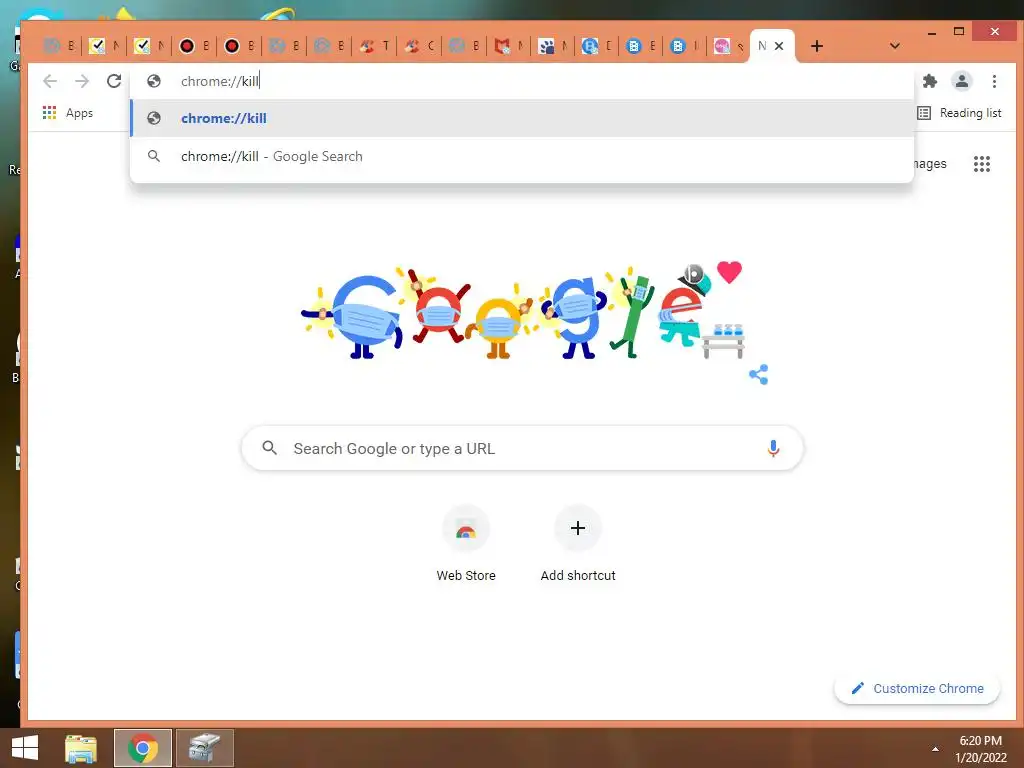
Task: Click the Apps shortcut in the bookmarks bar
Action: (68, 113)
